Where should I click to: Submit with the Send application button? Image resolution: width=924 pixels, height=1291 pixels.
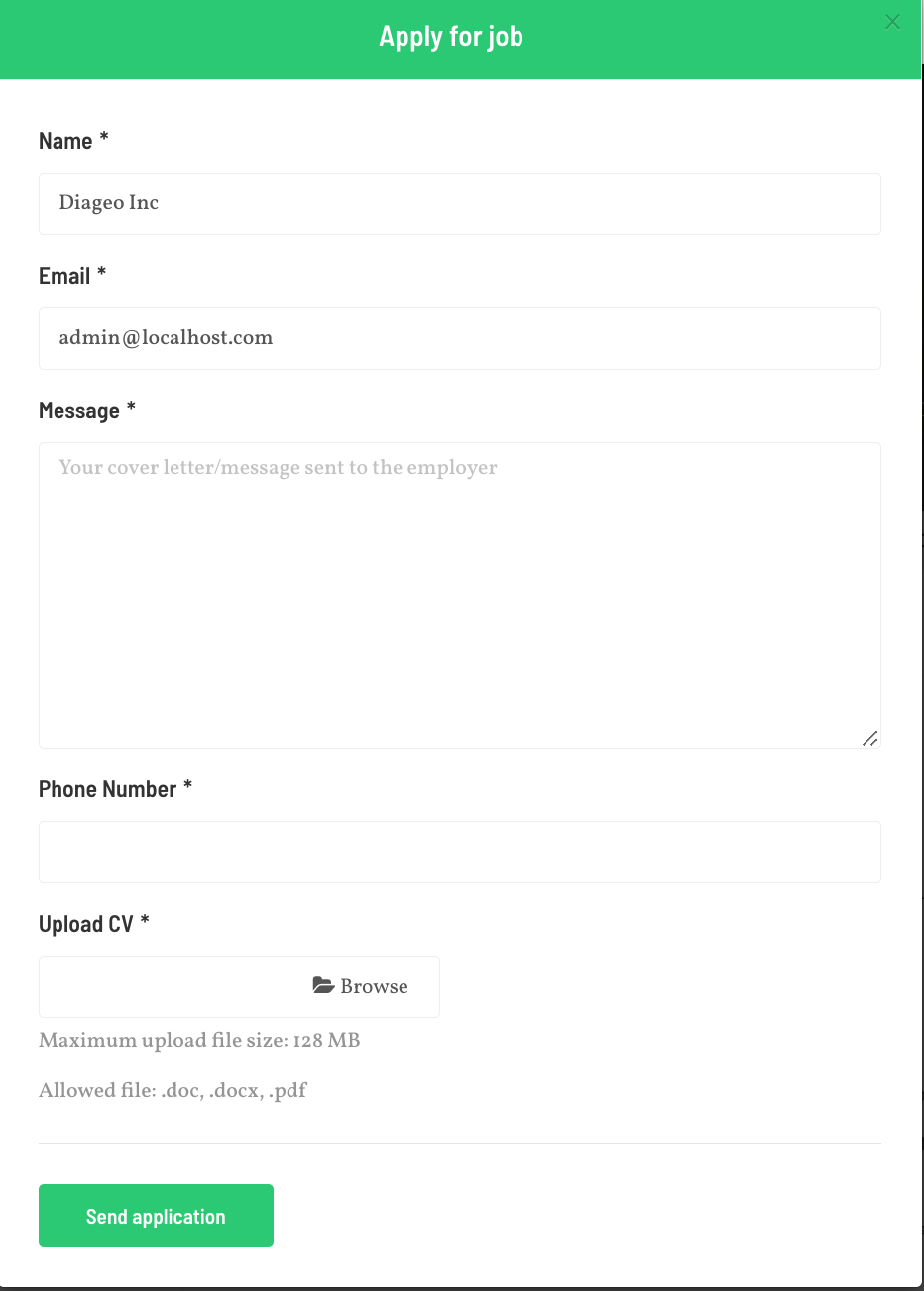(156, 1216)
